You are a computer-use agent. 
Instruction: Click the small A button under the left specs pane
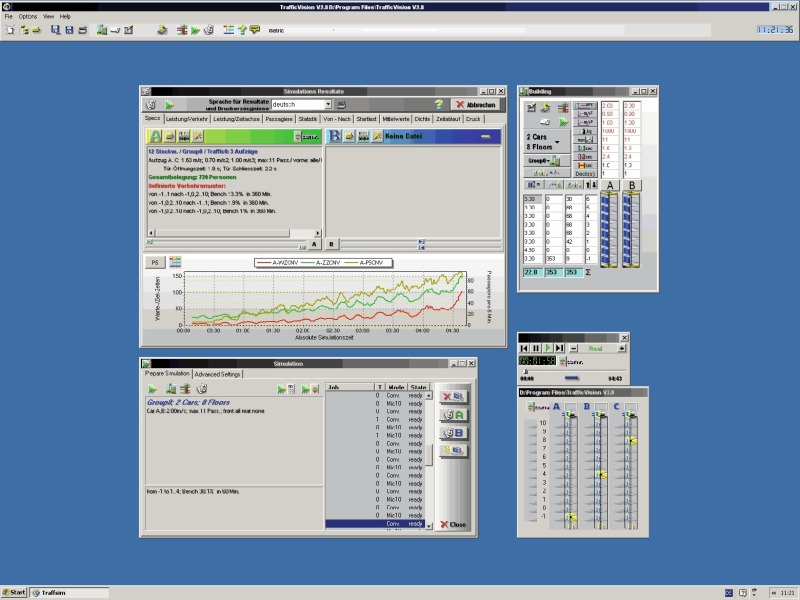(314, 244)
